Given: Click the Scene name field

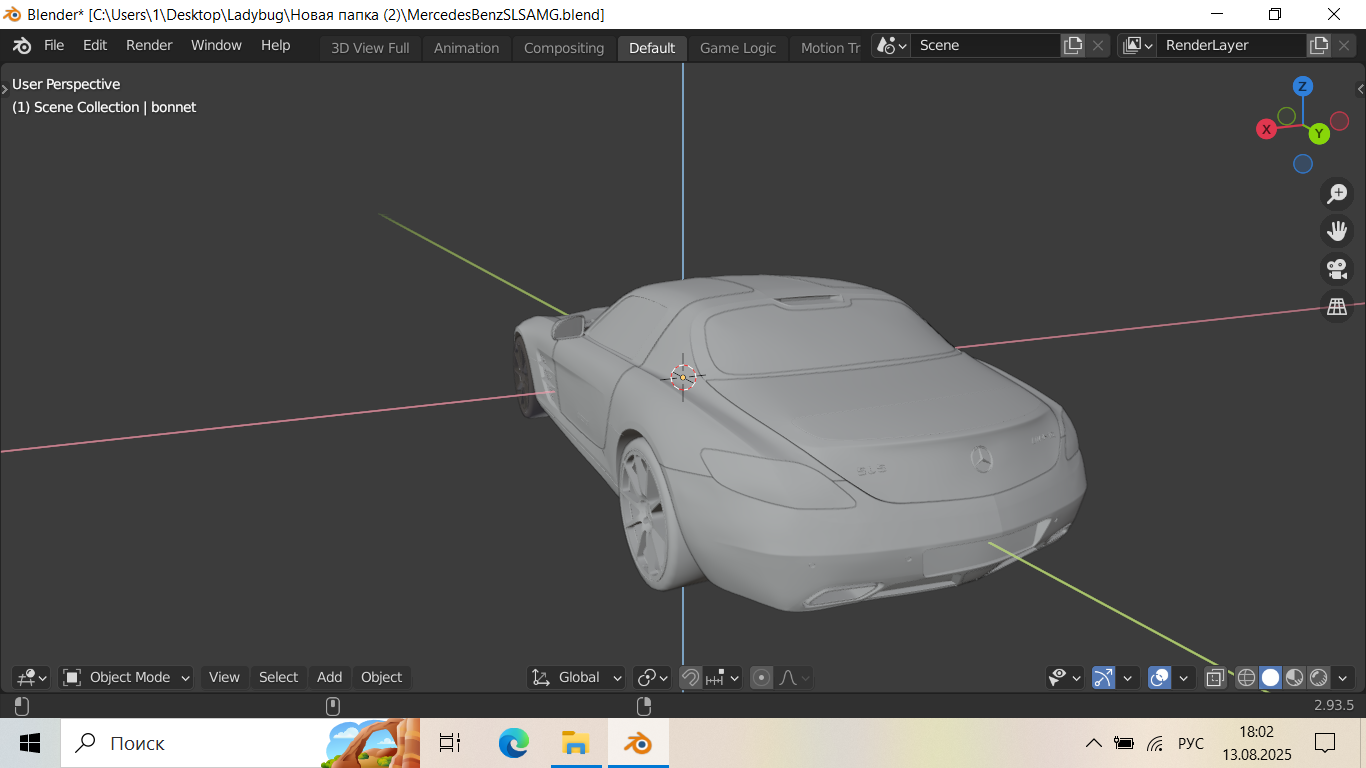Looking at the screenshot, I should 985,45.
